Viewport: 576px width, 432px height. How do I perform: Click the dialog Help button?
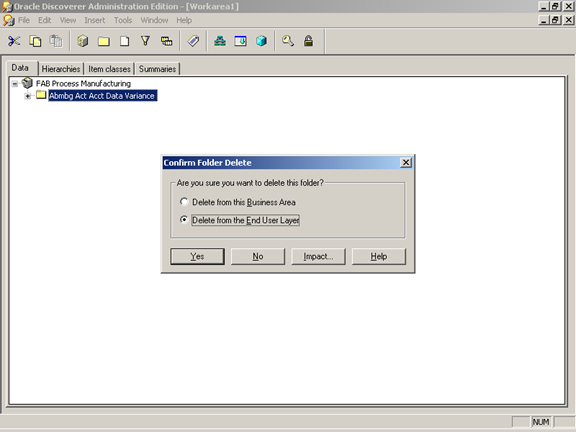pyautogui.click(x=379, y=256)
